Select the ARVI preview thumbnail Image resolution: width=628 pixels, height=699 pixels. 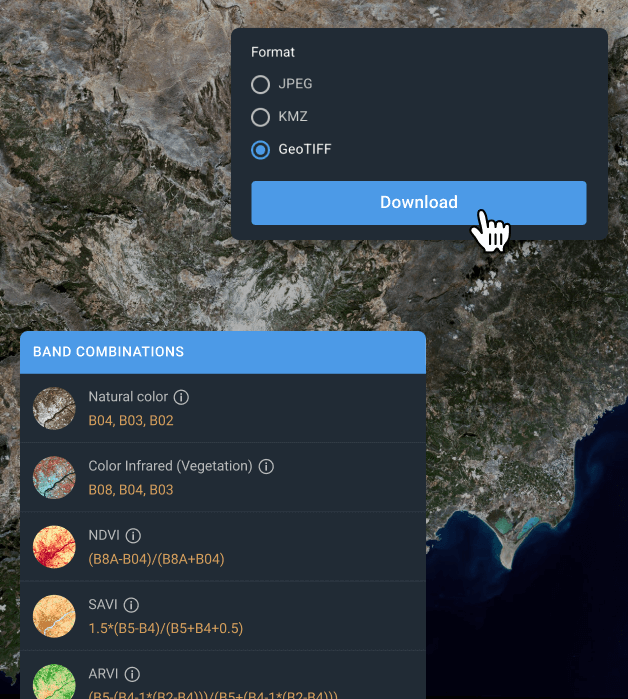54,682
